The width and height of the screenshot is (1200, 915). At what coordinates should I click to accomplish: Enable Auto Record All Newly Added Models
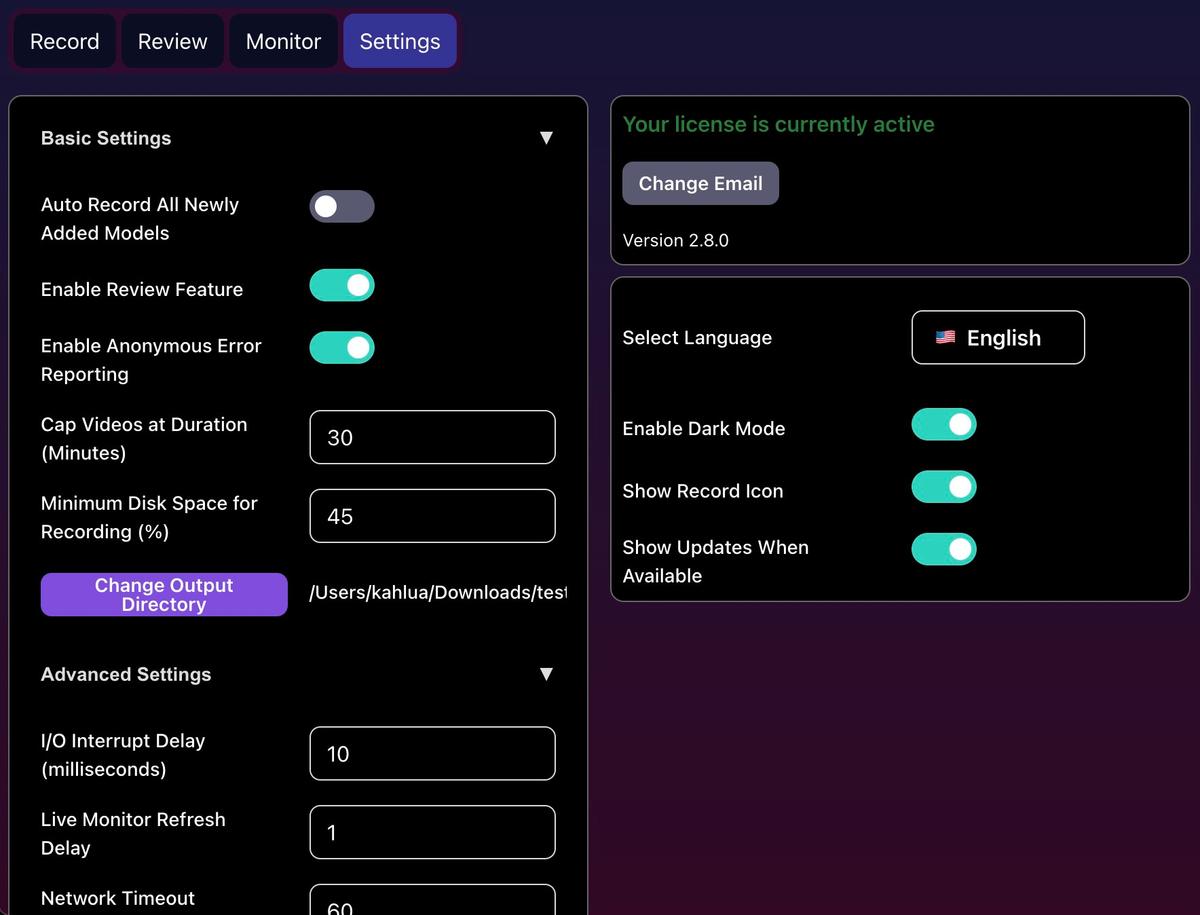(342, 207)
